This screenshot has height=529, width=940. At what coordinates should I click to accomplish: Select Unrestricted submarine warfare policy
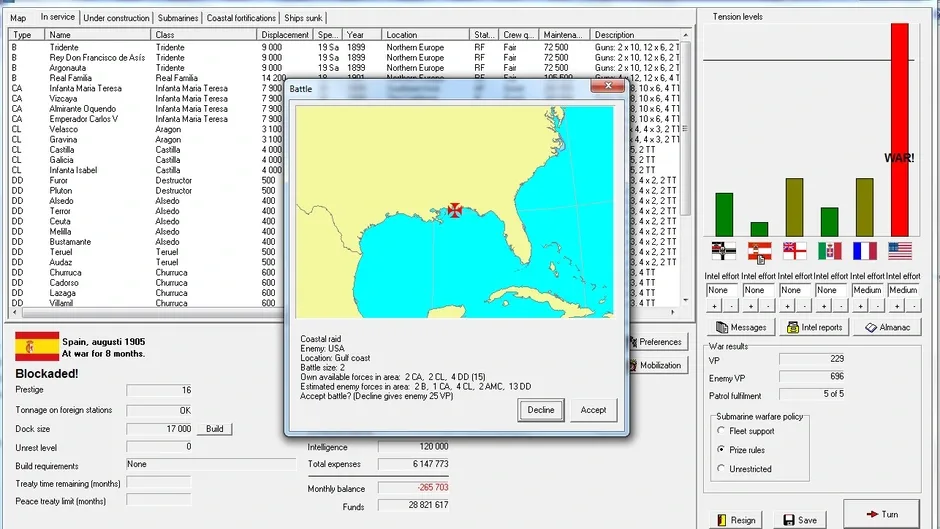[x=721, y=468]
